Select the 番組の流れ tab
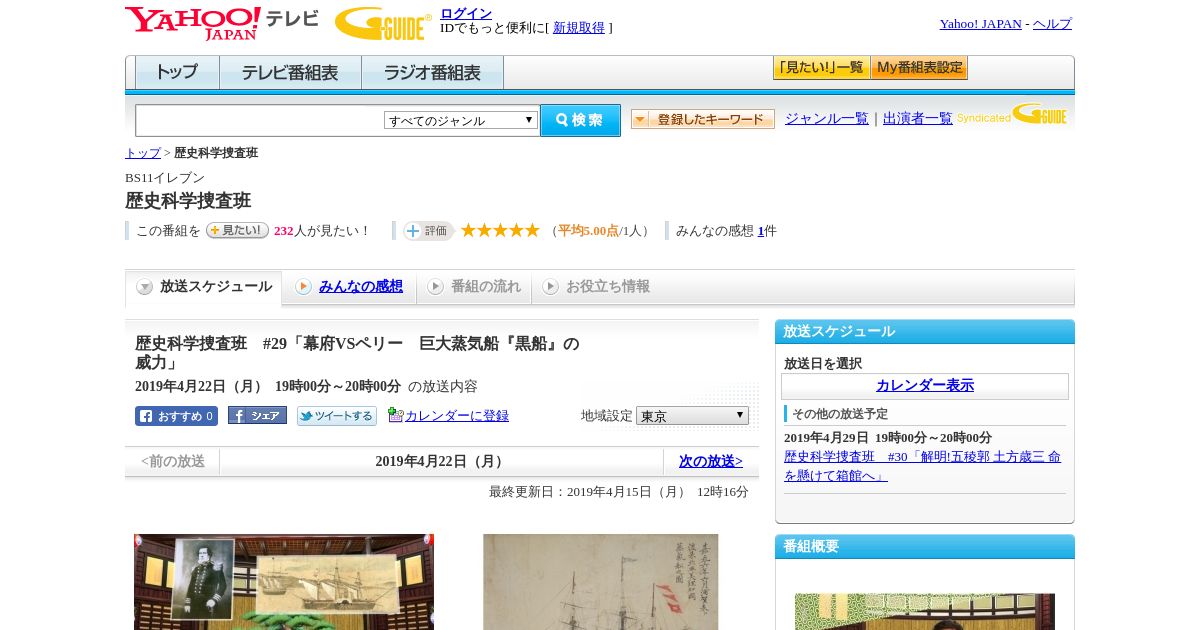1200x630 pixels. (474, 287)
